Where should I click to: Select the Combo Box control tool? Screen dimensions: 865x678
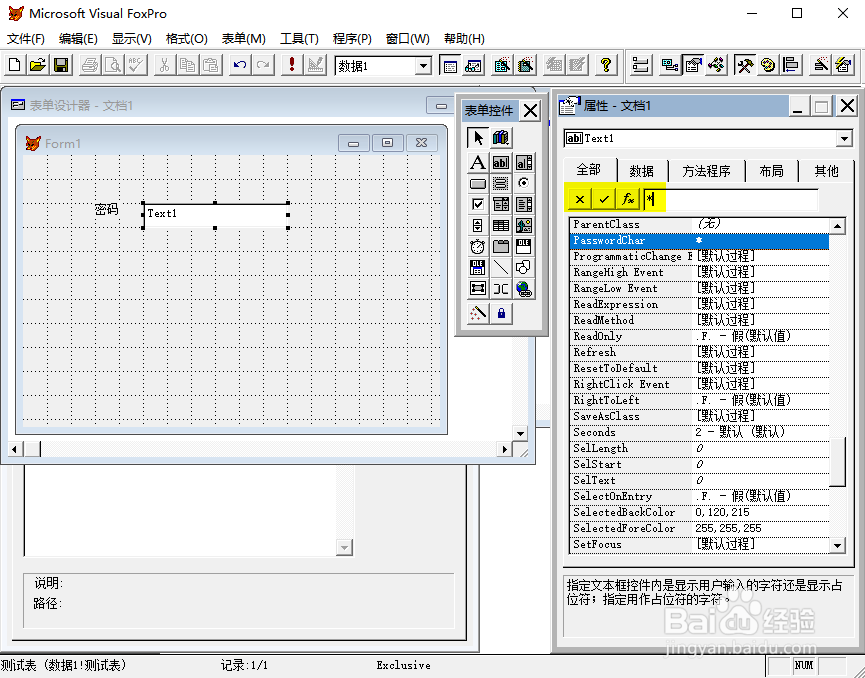click(x=501, y=205)
